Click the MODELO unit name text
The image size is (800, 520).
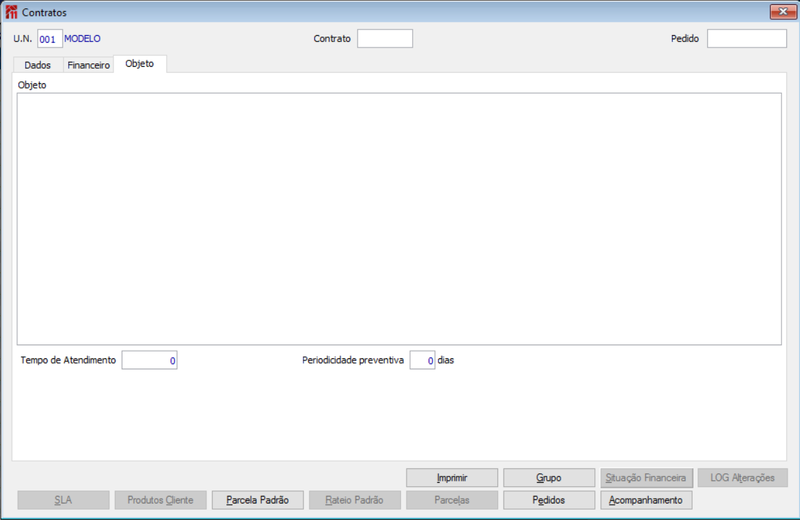click(x=82, y=39)
